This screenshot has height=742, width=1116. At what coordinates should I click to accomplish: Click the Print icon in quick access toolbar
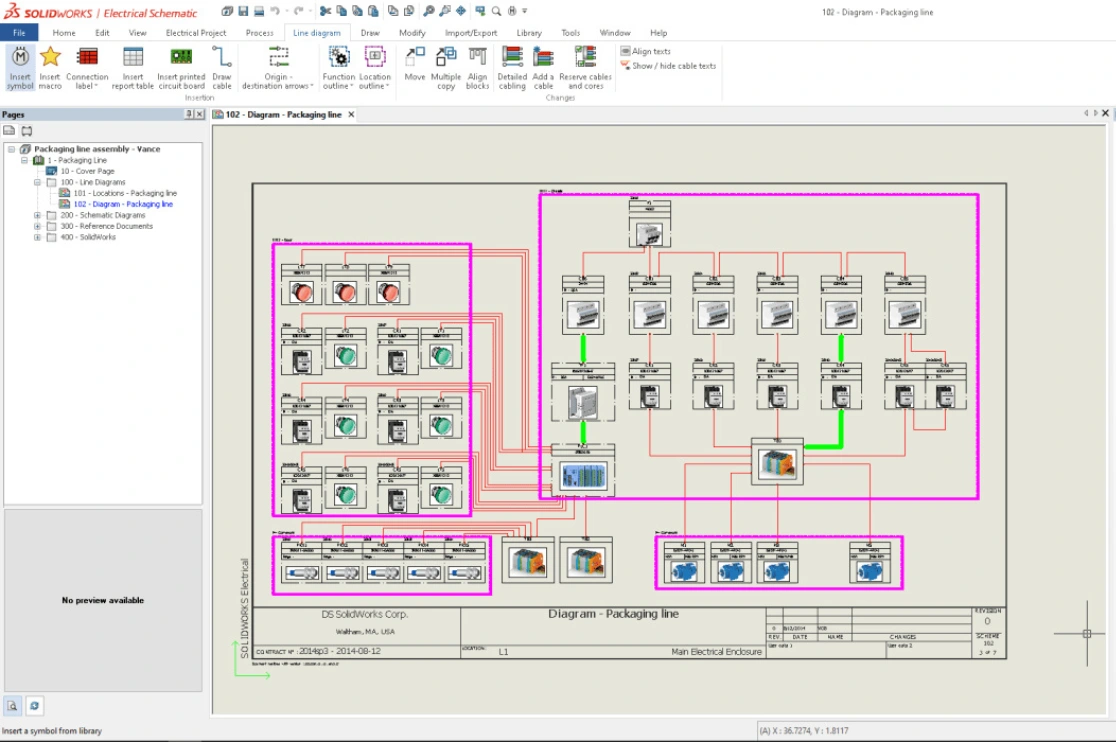258,11
